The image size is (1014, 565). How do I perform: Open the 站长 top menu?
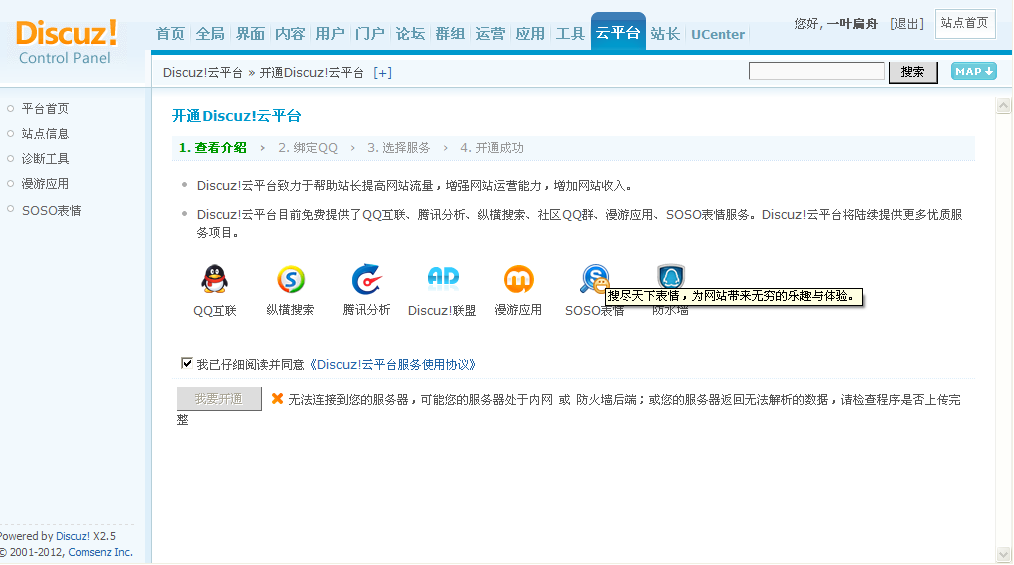pyautogui.click(x=665, y=34)
